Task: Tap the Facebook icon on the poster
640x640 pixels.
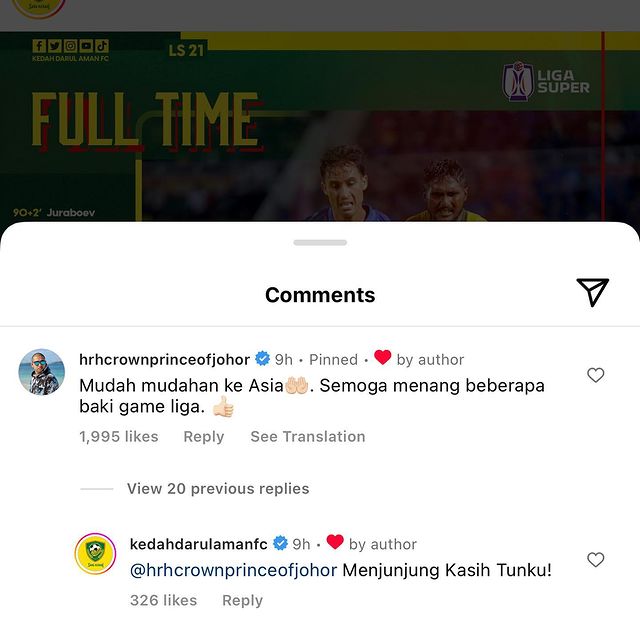Action: 39,46
